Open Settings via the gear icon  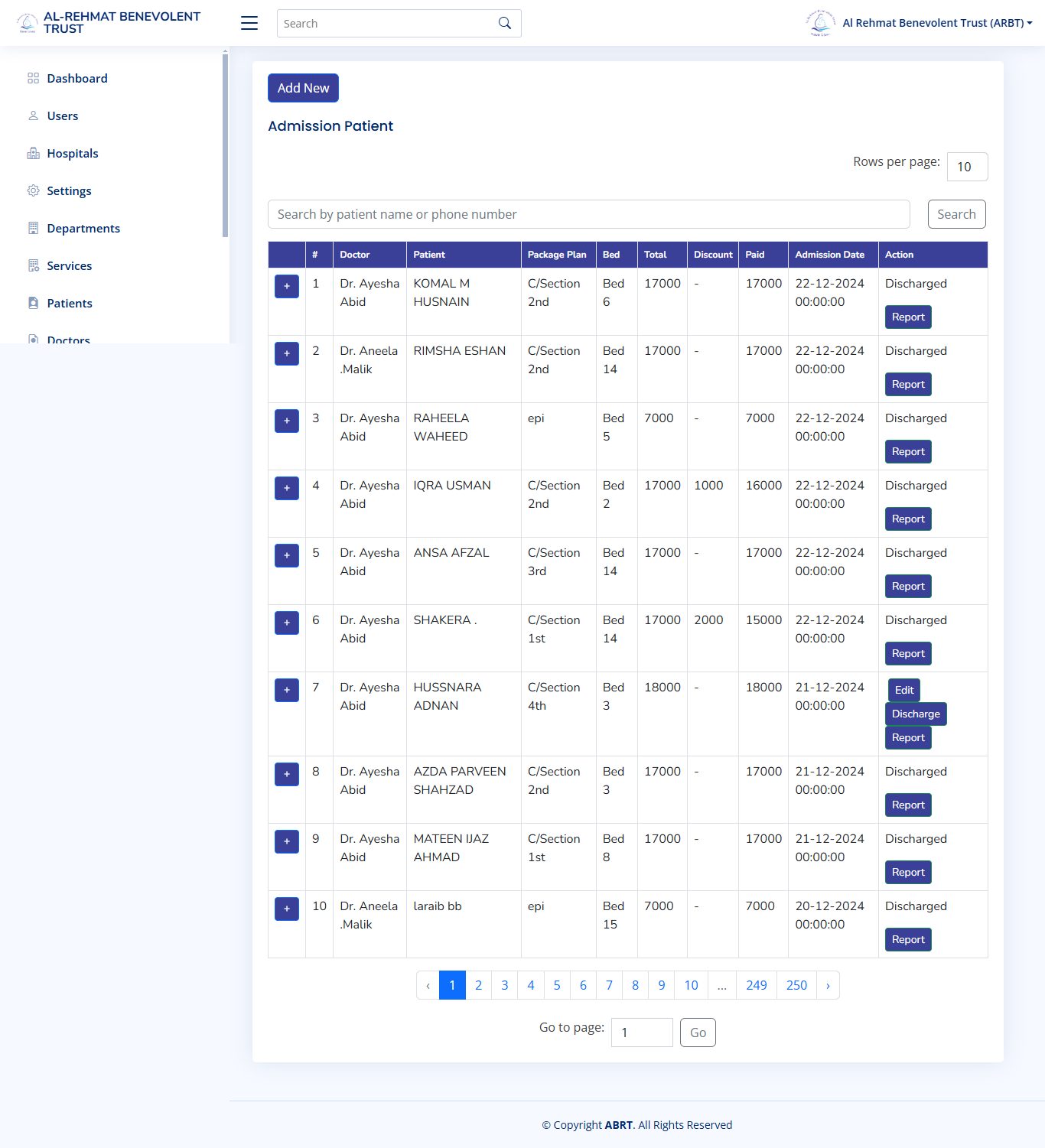pyautogui.click(x=33, y=190)
